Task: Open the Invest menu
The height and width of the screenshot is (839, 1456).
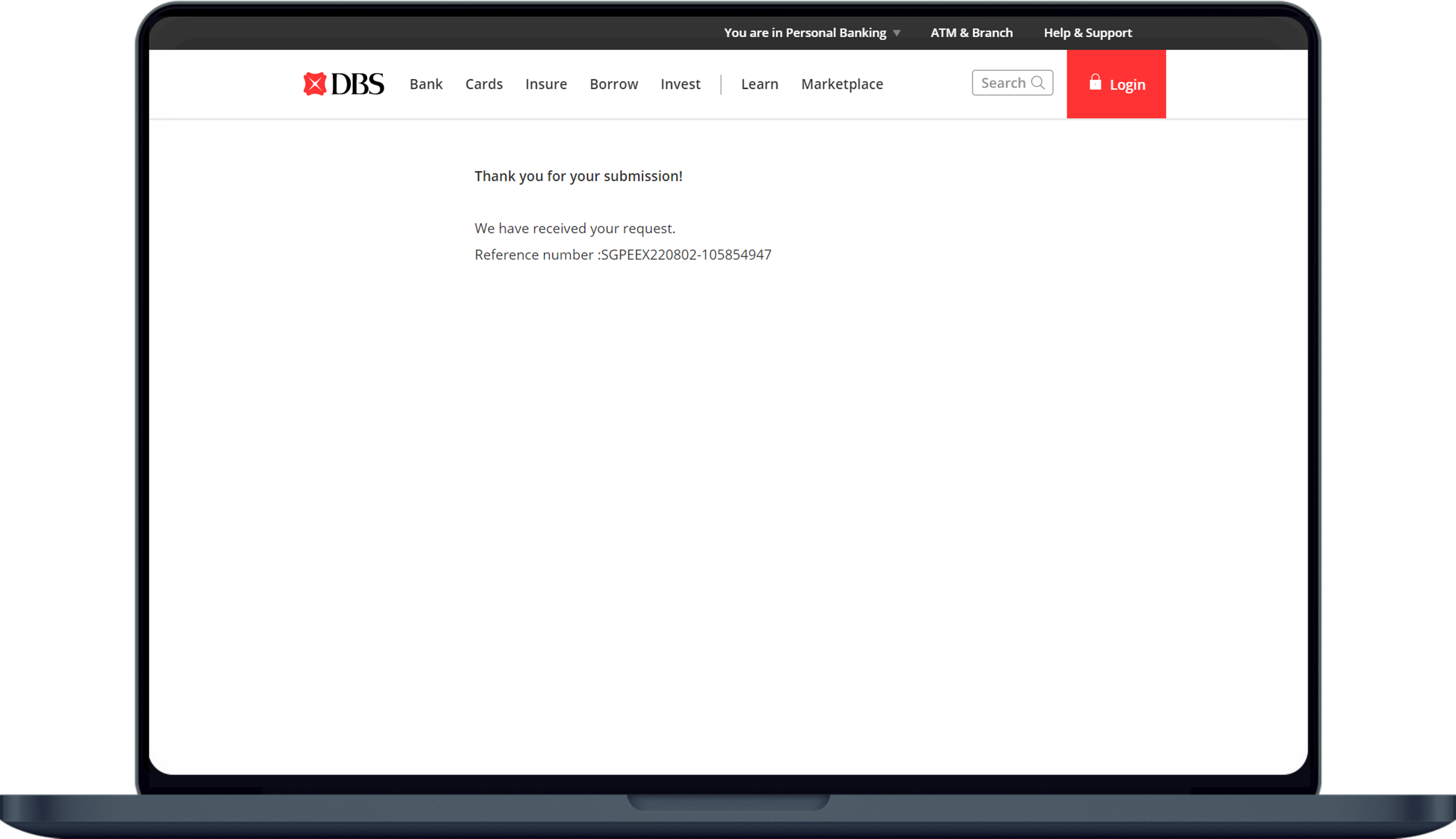Action: (x=680, y=84)
